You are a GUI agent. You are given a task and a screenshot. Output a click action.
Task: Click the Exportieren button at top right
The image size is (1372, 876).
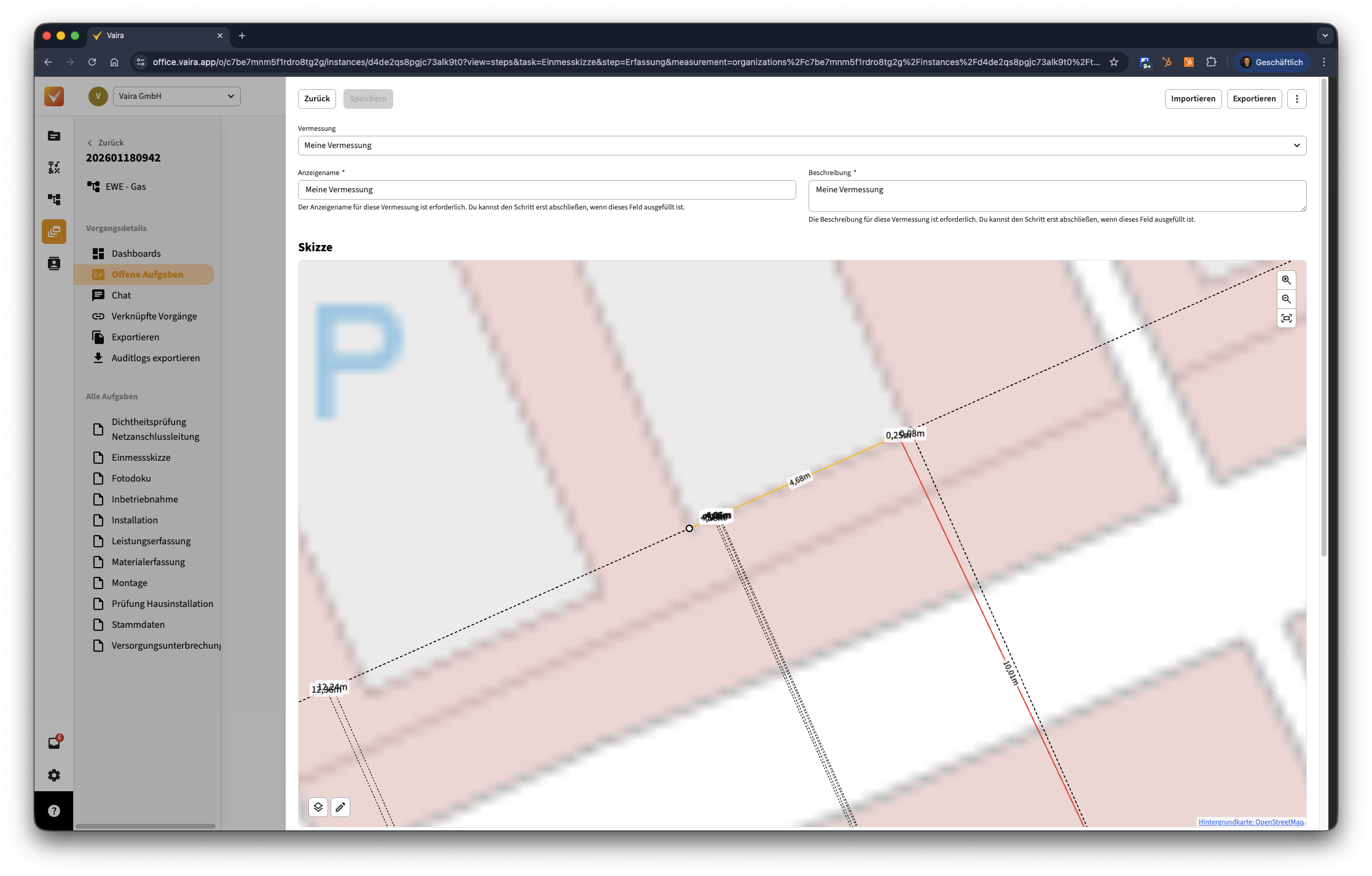point(1254,99)
